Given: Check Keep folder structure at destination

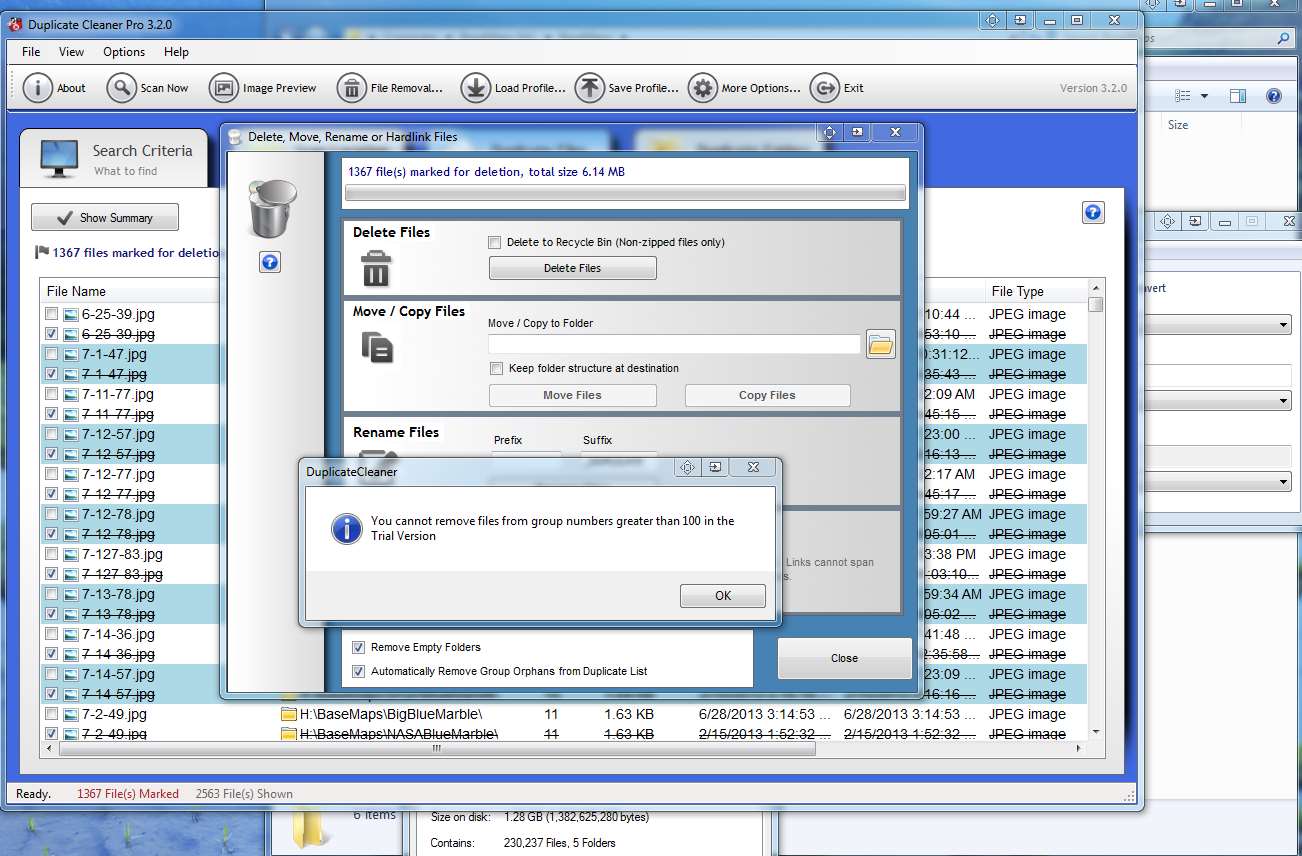Looking at the screenshot, I should [496, 368].
